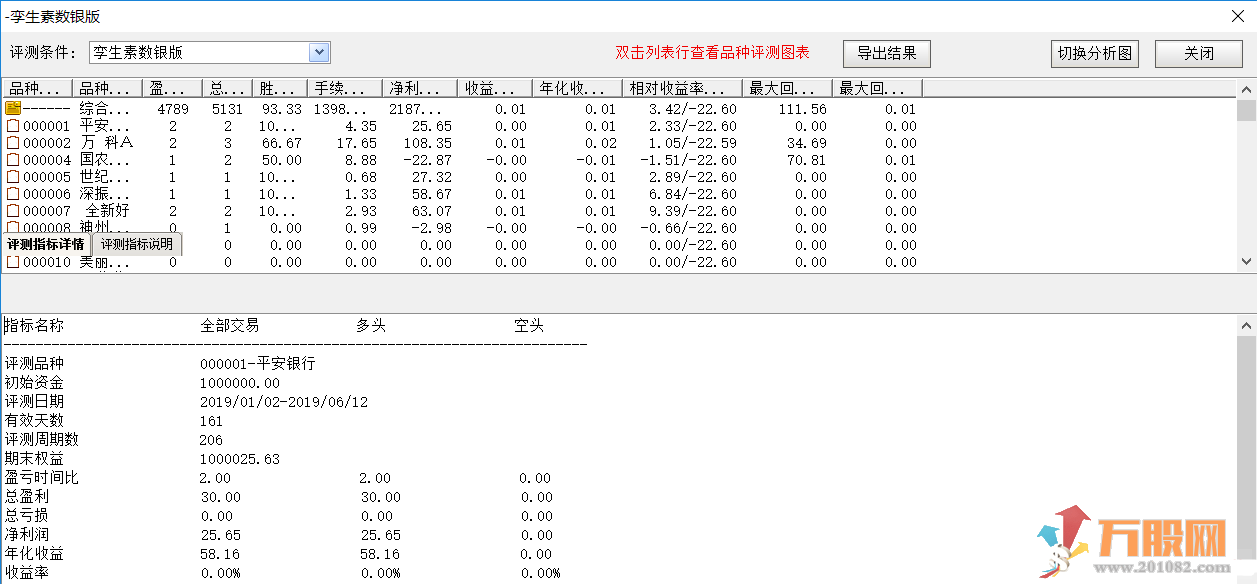This screenshot has height=584, width=1257.
Task: Click the 全部交易 column heading
Action: point(230,326)
